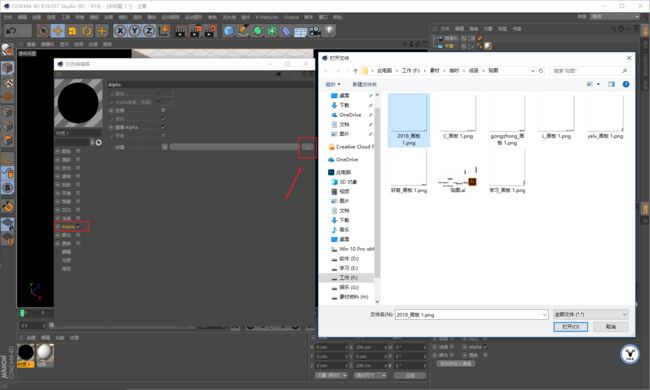Click the Render to picture viewer clapperboard

tap(195, 31)
